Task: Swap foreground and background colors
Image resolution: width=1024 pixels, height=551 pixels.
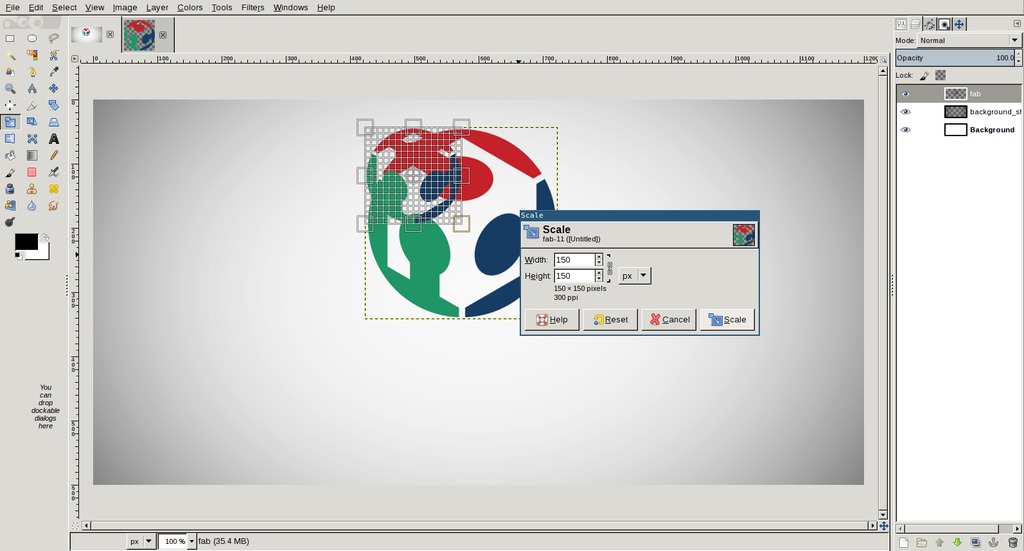Action: (x=45, y=238)
